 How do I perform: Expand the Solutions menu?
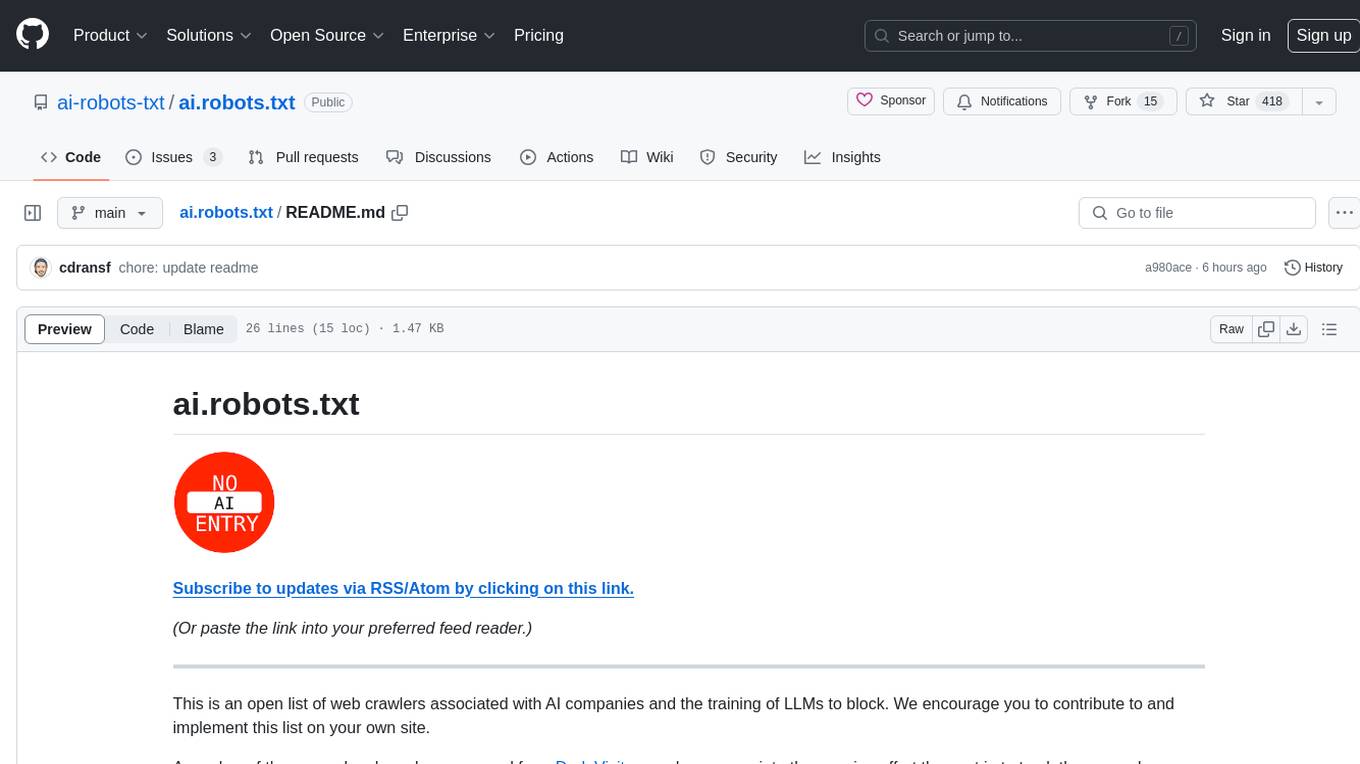[x=209, y=35]
